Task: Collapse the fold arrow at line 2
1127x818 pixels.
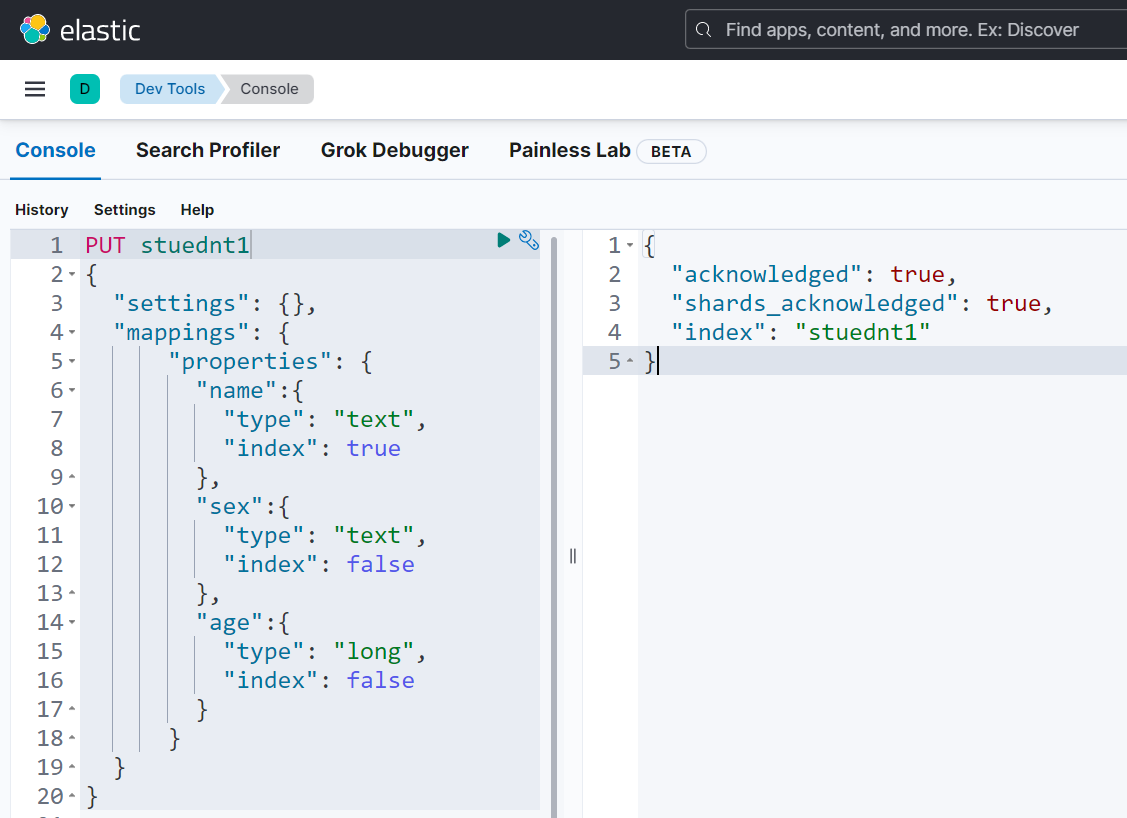Action: 72,275
